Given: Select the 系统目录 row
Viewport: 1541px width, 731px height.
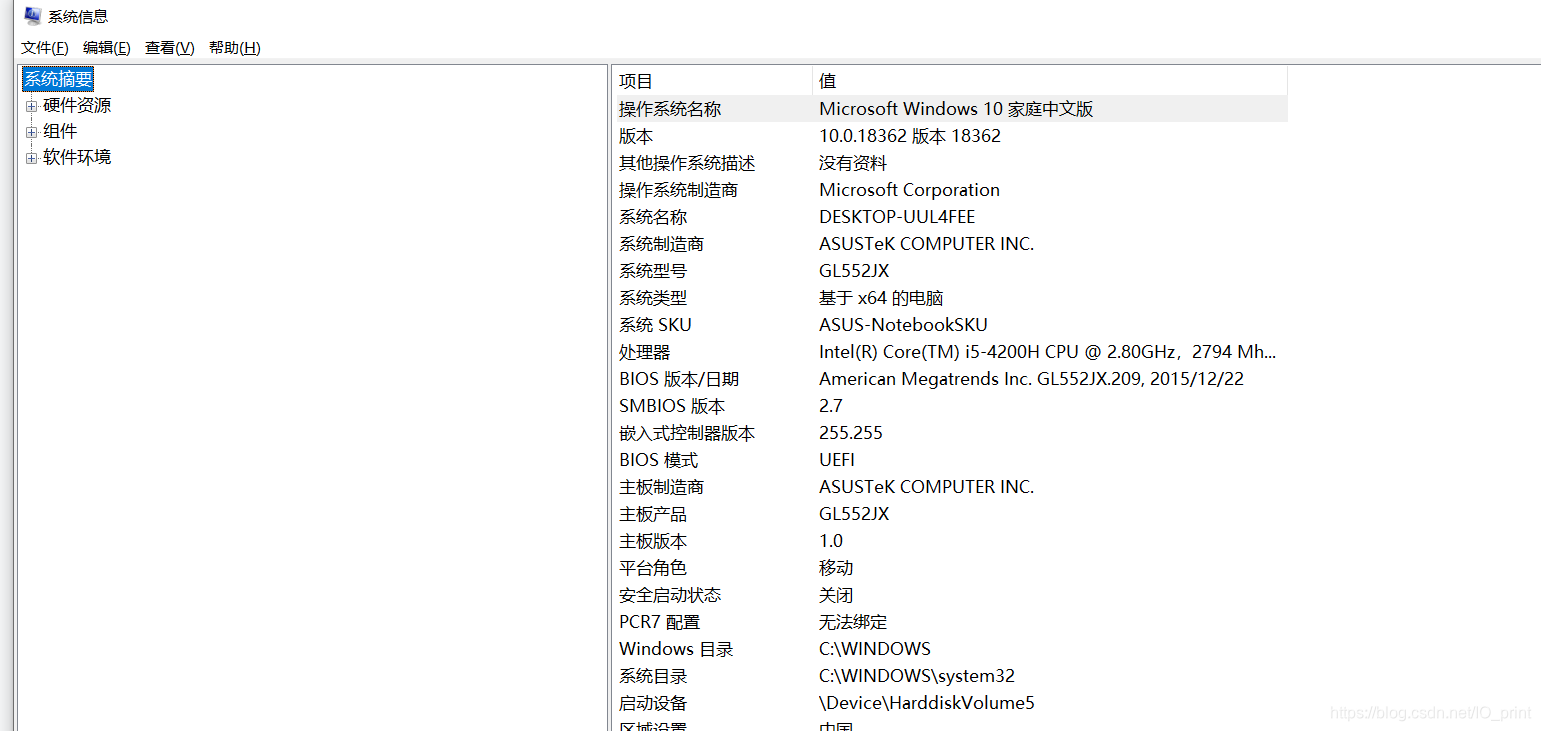Looking at the screenshot, I should pos(950,676).
